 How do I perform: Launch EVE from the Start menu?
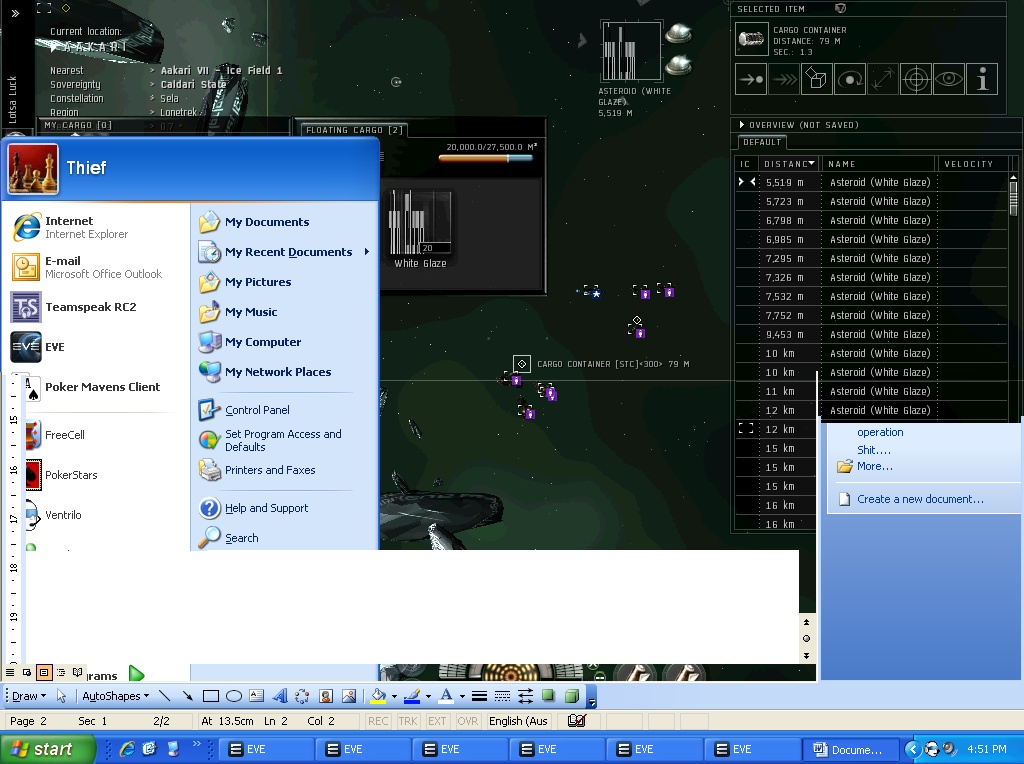tap(54, 347)
